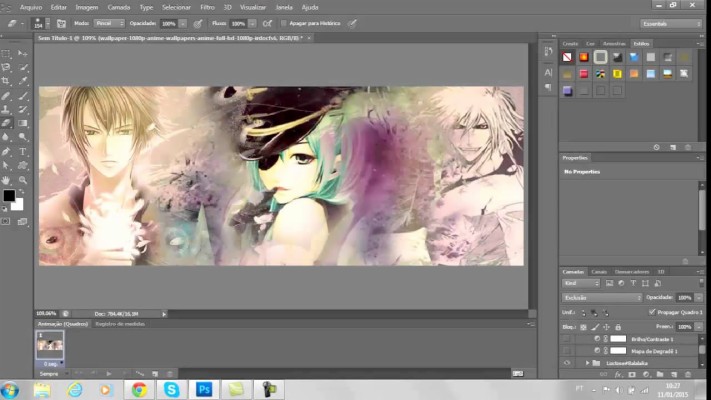Select the Pen tool
This screenshot has width=711, height=400.
(7, 152)
